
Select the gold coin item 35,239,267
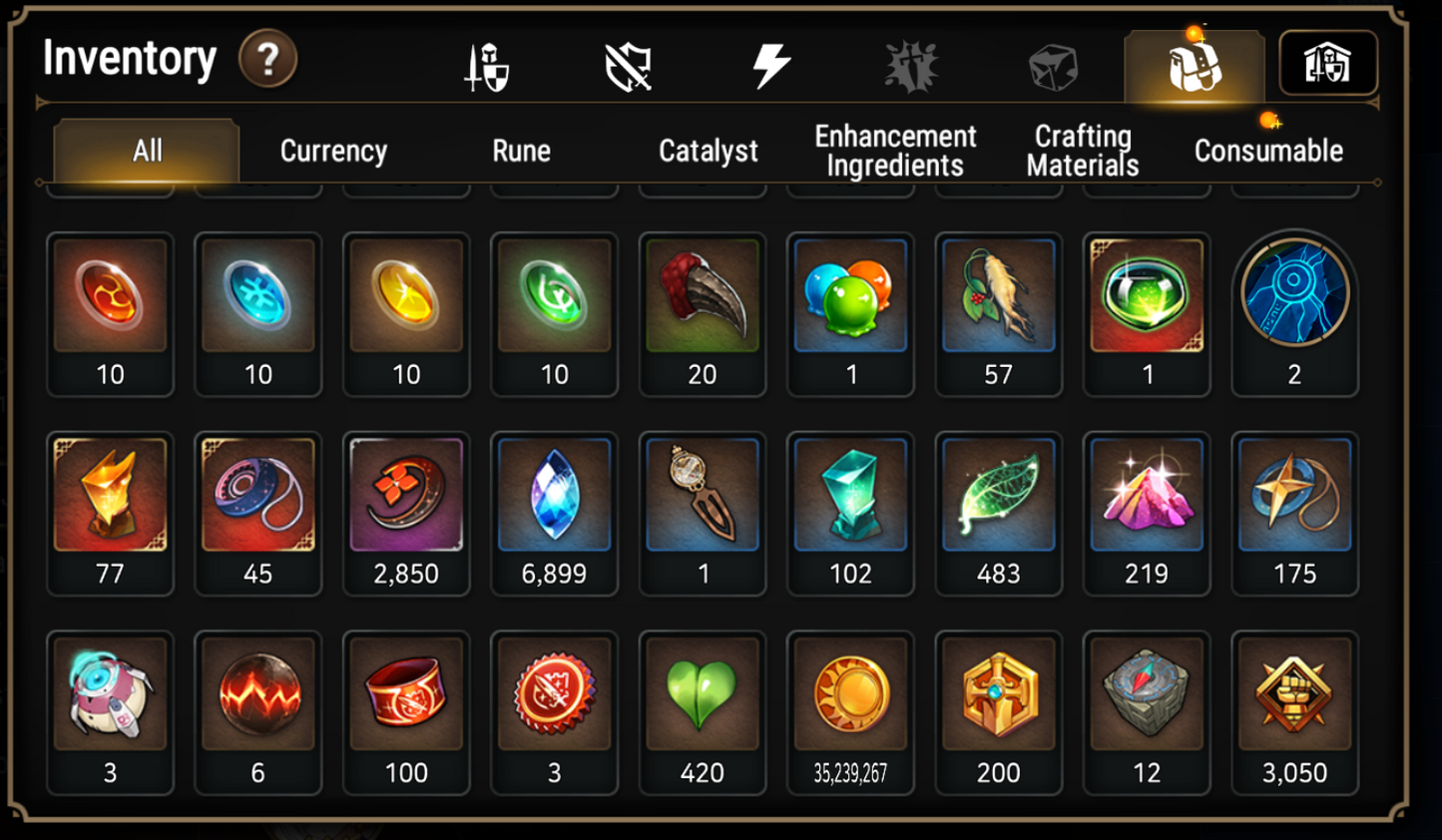tap(850, 712)
